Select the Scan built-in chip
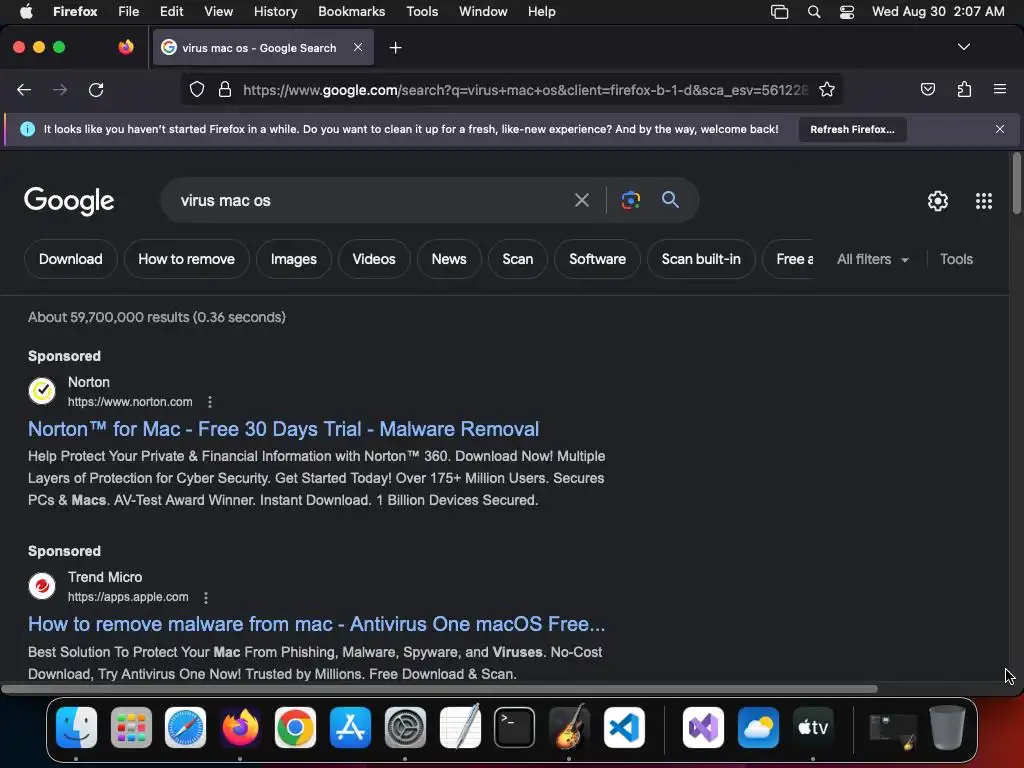The image size is (1024, 768). 701,259
